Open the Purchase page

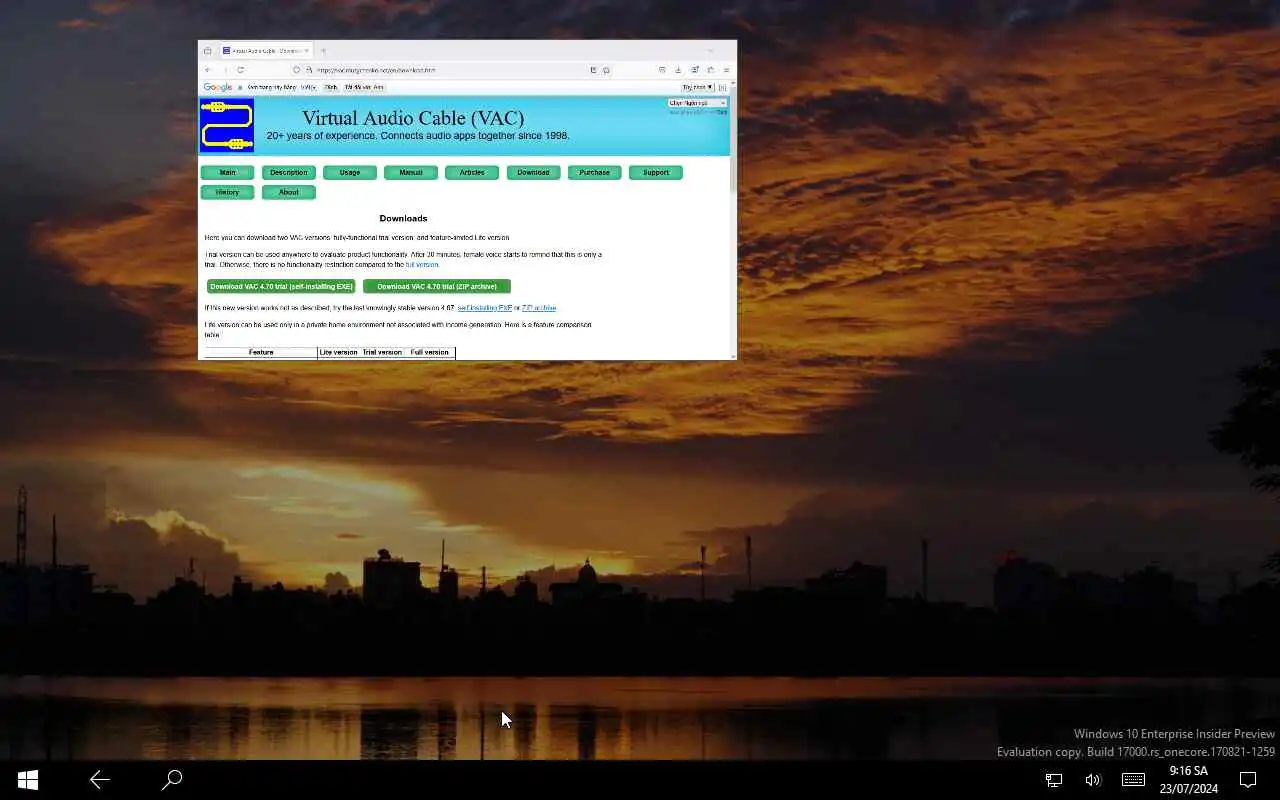(x=594, y=172)
